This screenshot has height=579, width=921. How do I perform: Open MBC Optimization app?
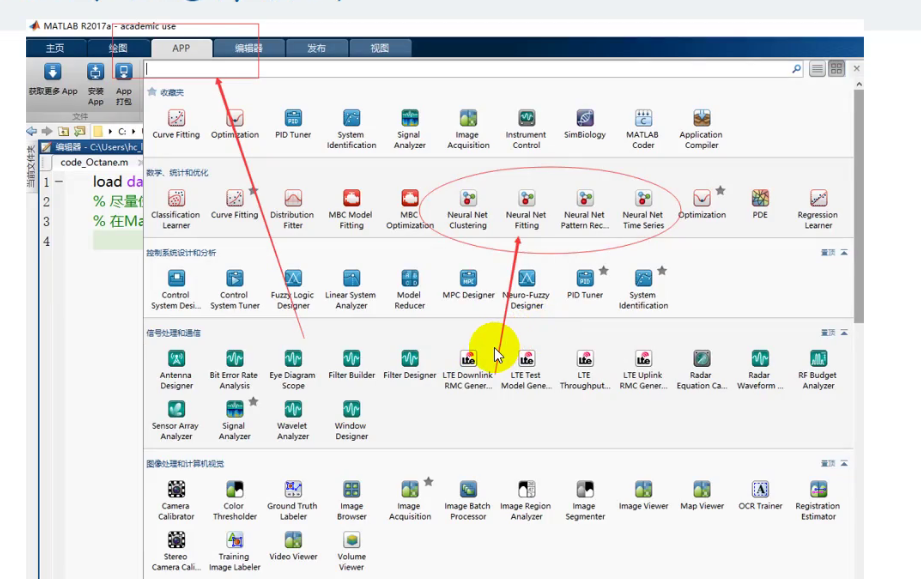point(409,210)
